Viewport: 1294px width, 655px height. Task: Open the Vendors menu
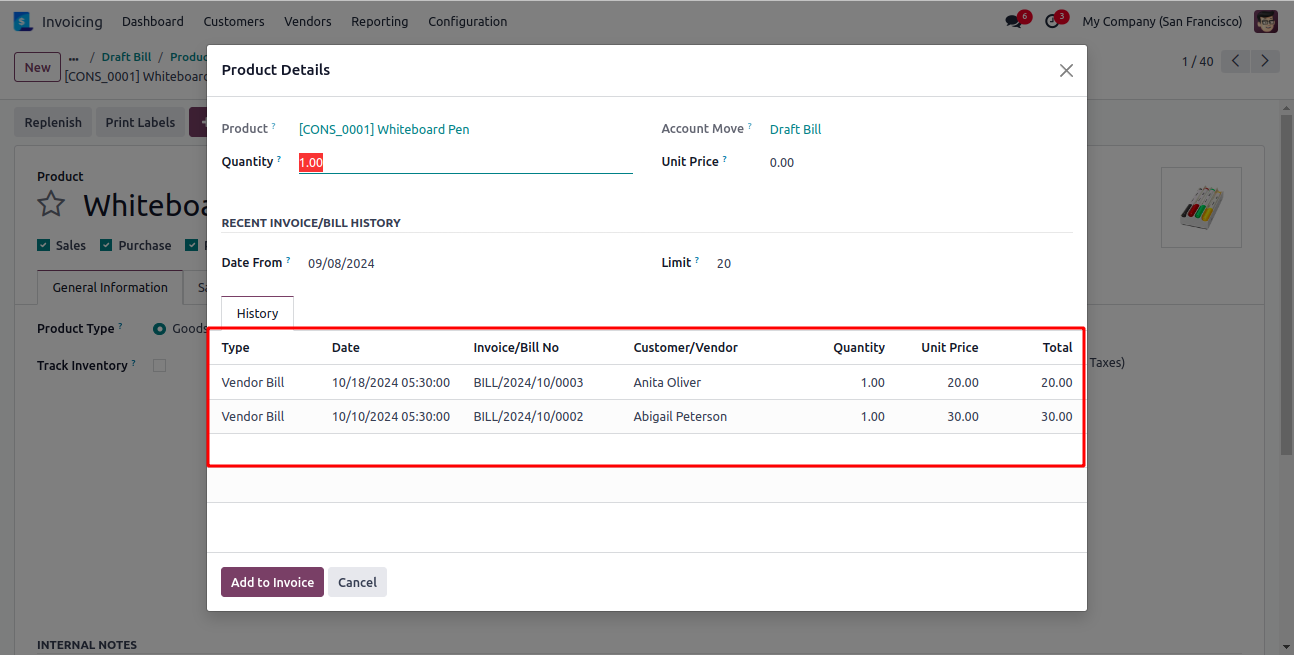(307, 21)
